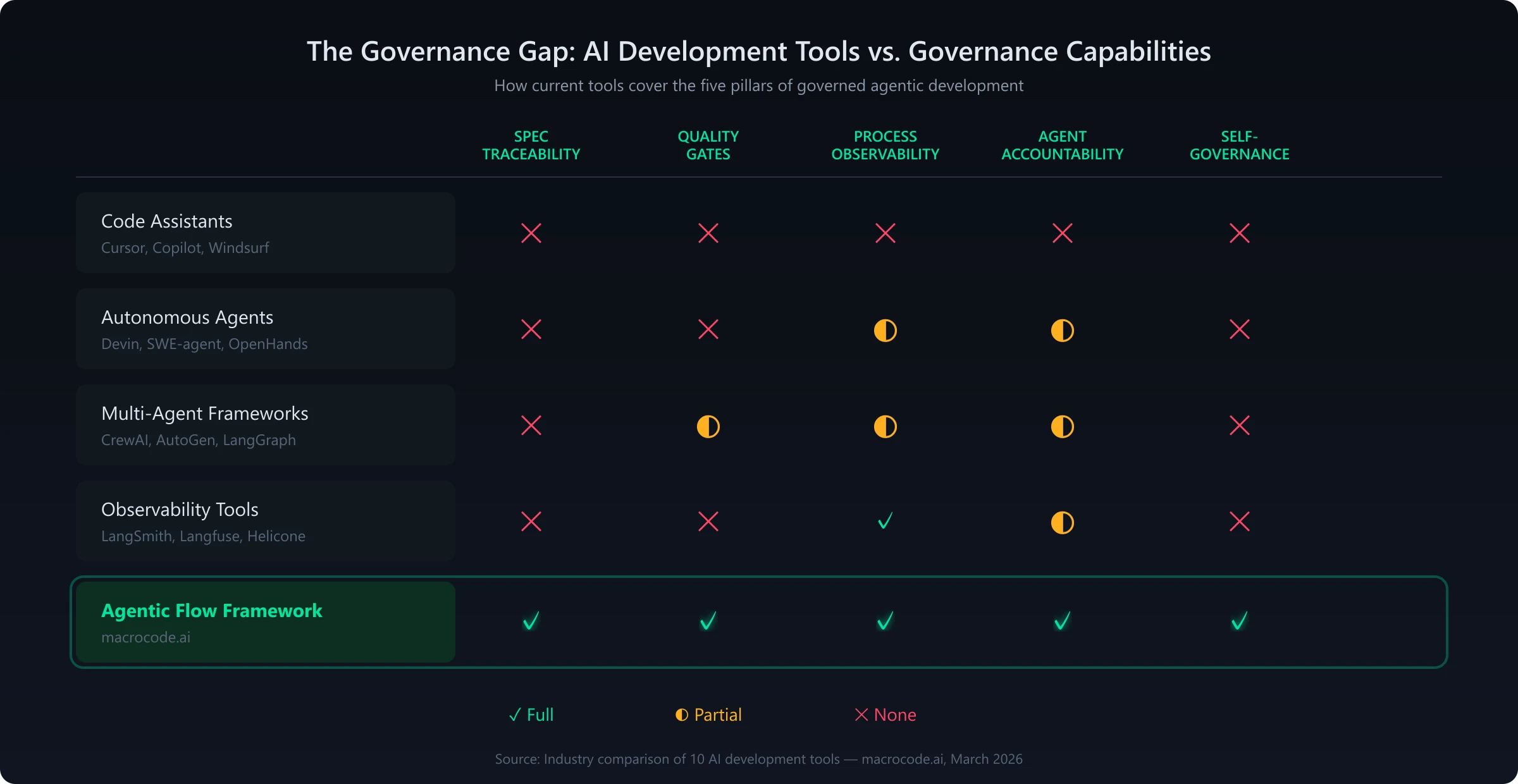Click Multi-Agent Frameworks Process Observability partial icon

(x=885, y=426)
